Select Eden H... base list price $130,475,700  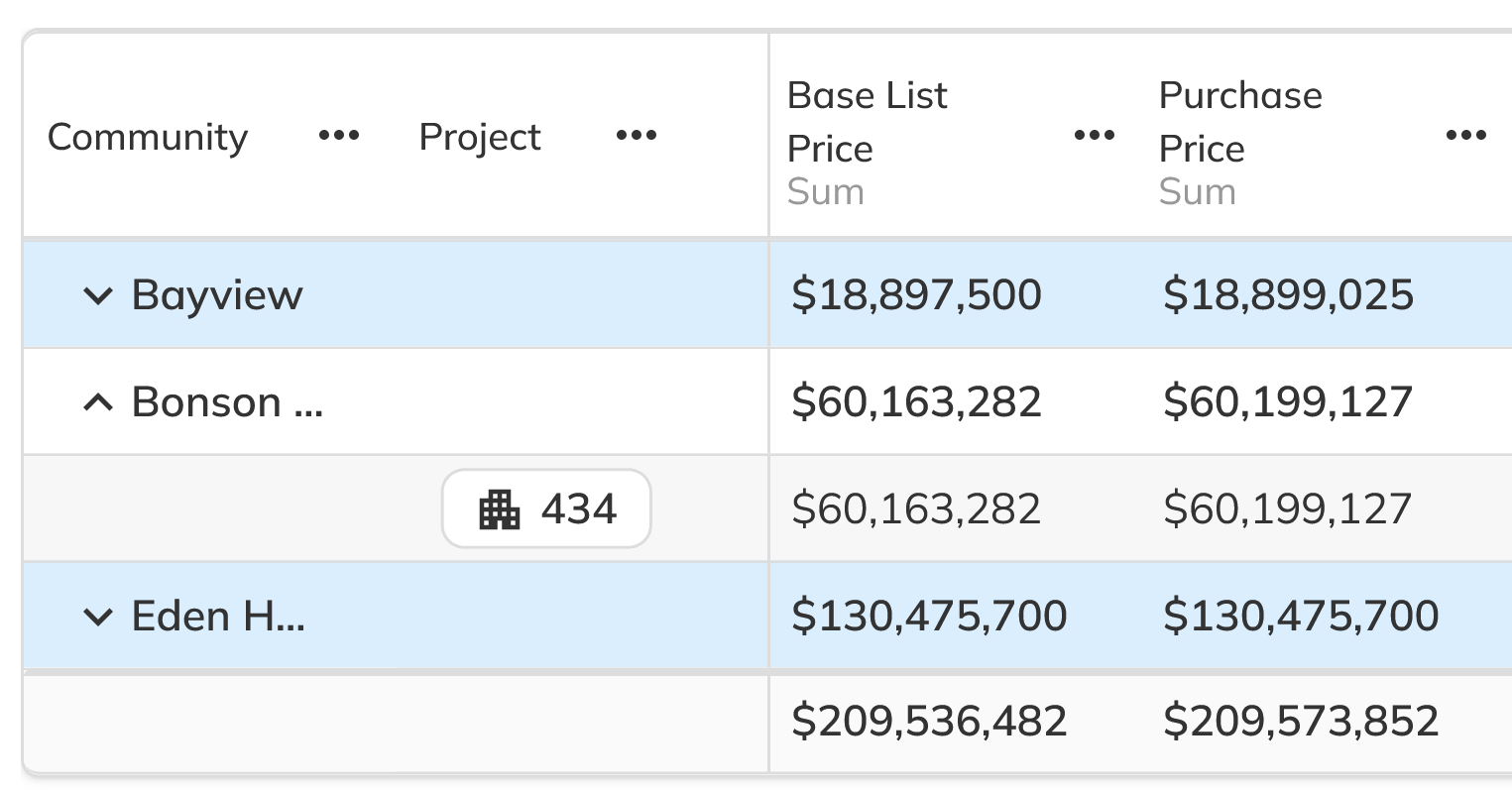pos(930,617)
